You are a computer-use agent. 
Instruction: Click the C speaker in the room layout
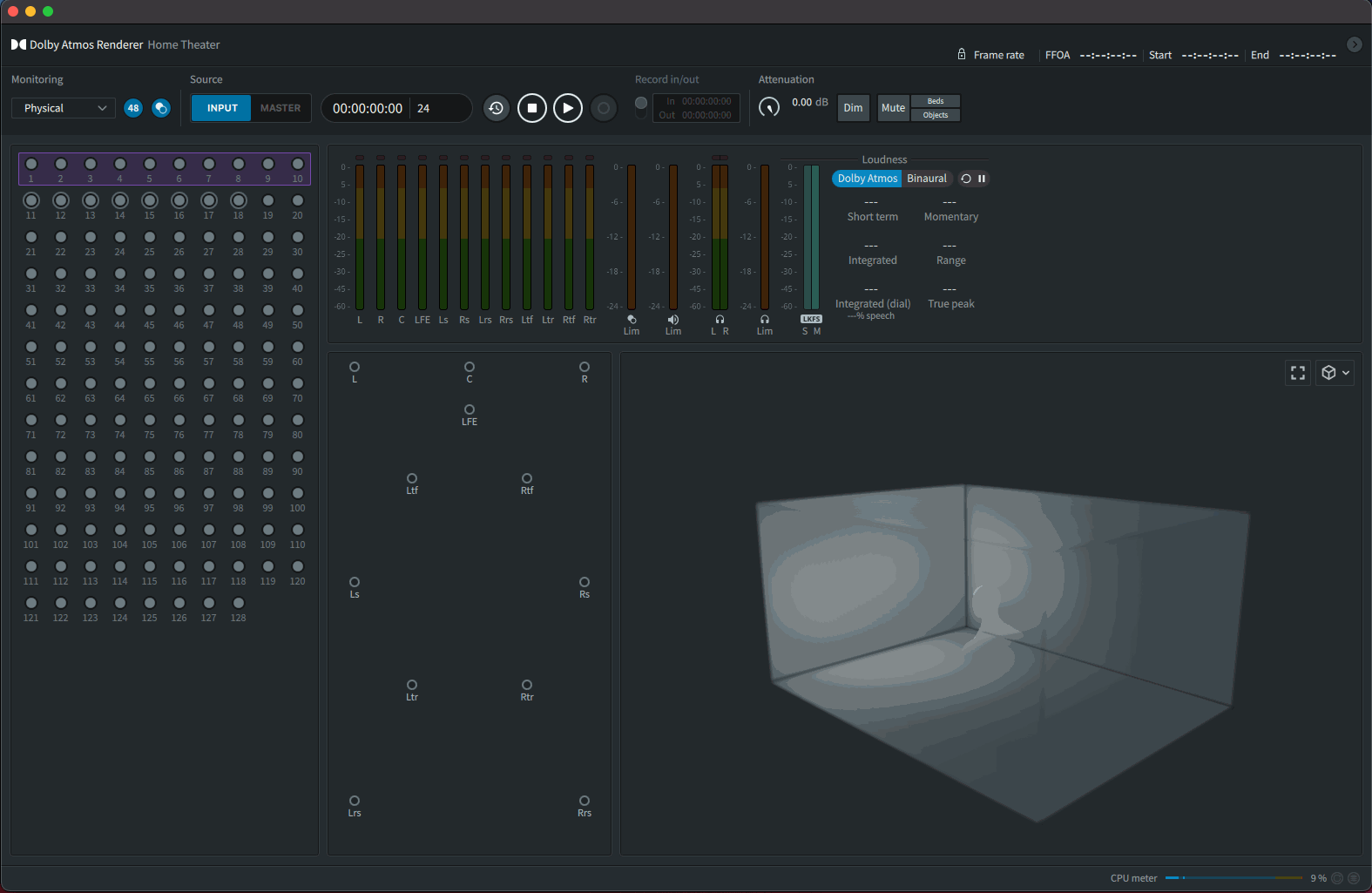tap(470, 367)
